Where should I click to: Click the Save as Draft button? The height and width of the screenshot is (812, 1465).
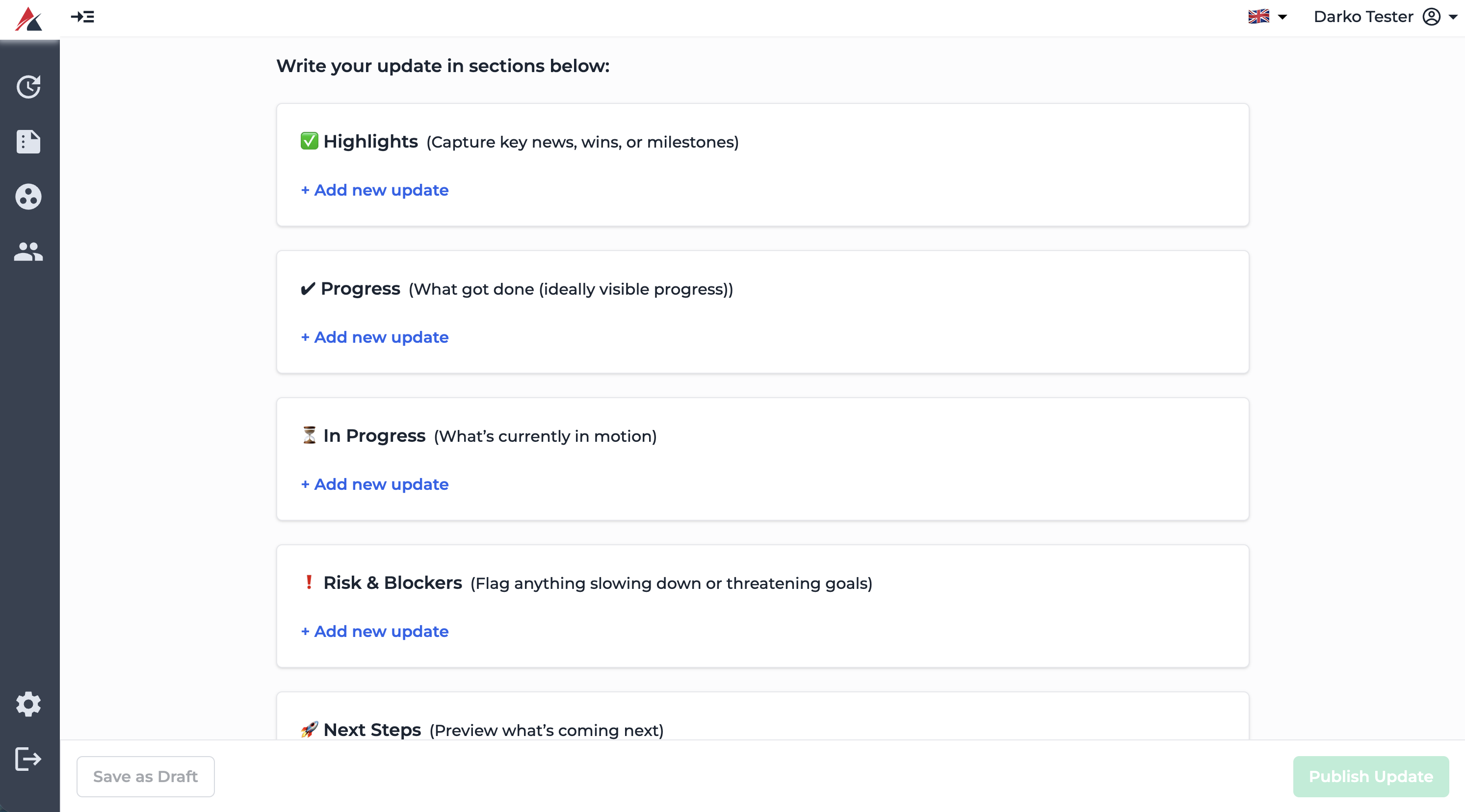145,776
